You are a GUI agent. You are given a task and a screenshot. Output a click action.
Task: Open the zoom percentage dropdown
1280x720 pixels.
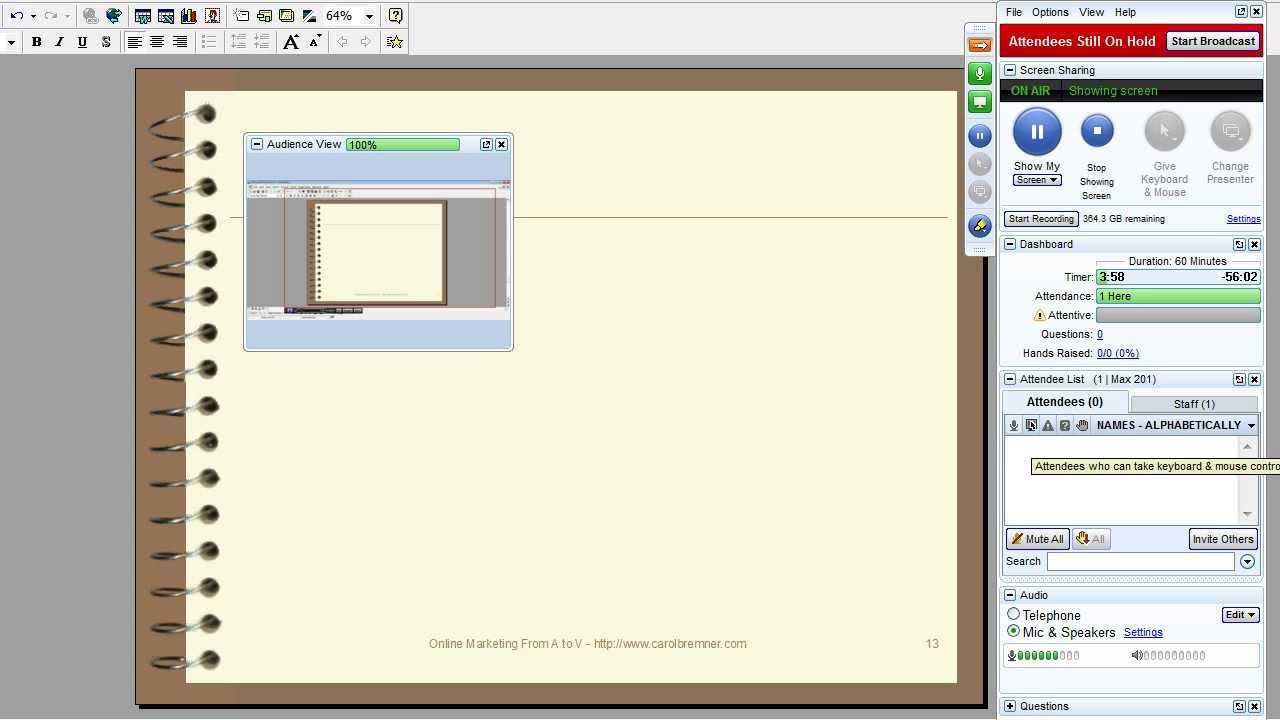(369, 16)
